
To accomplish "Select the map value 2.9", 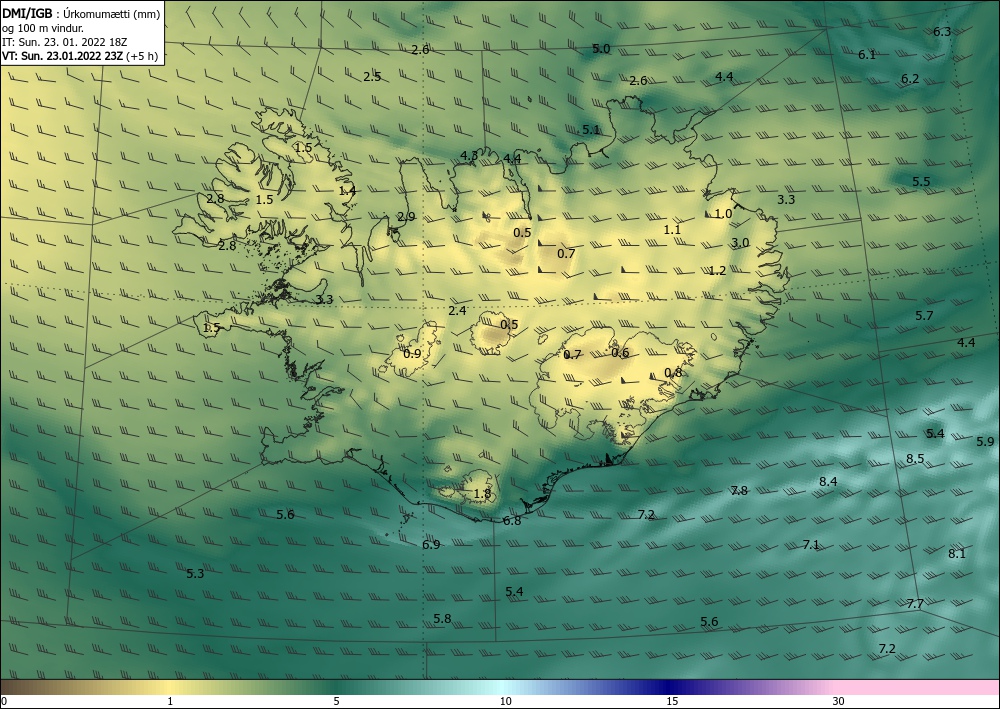I will click(x=406, y=217).
